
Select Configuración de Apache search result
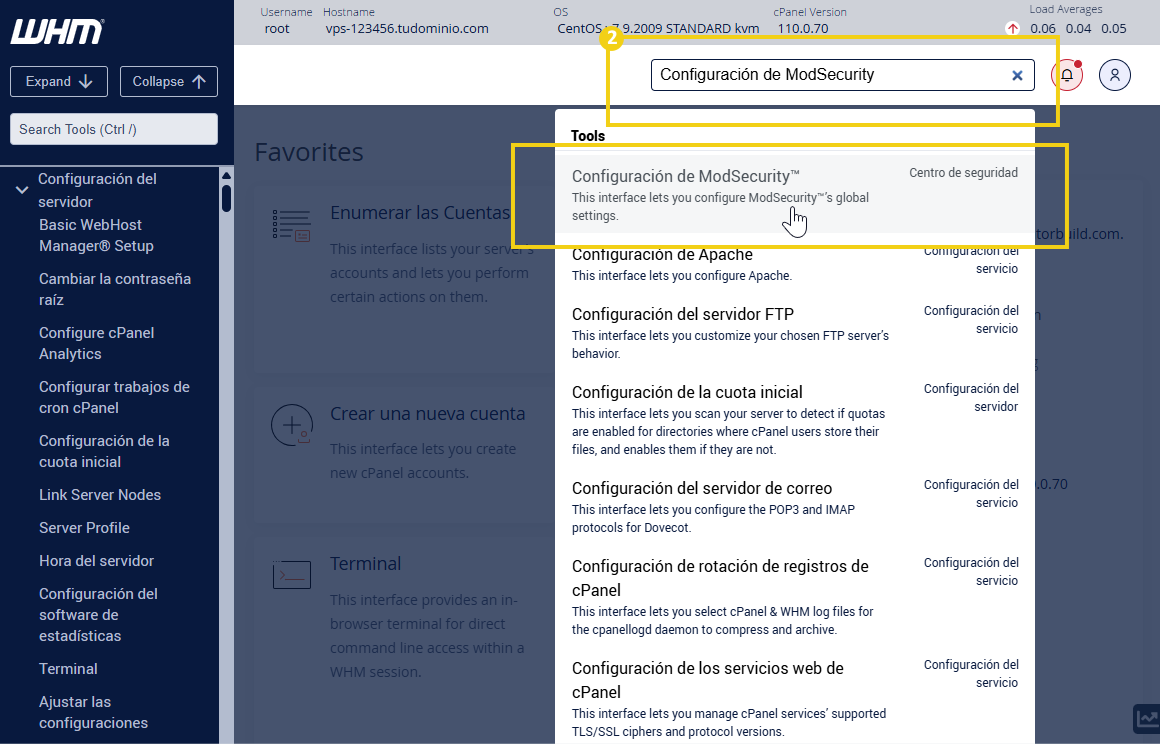[795, 264]
